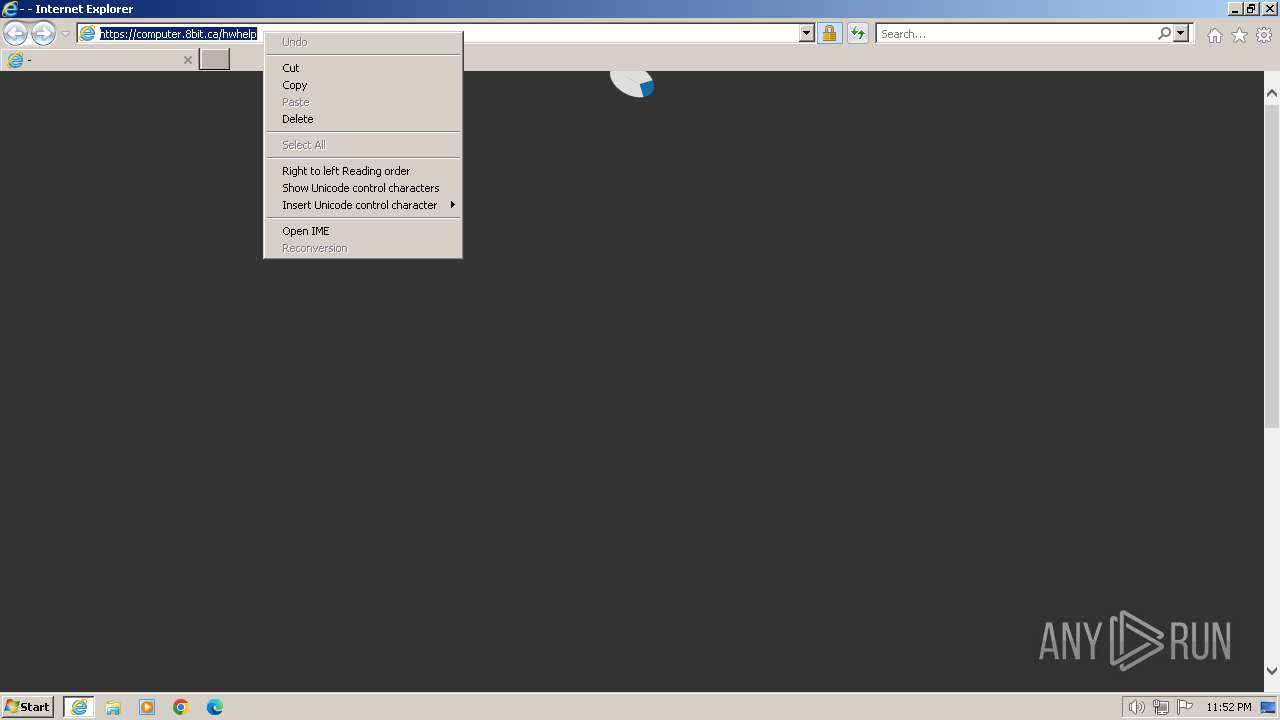Open the recent pages dropdown arrow

click(65, 34)
